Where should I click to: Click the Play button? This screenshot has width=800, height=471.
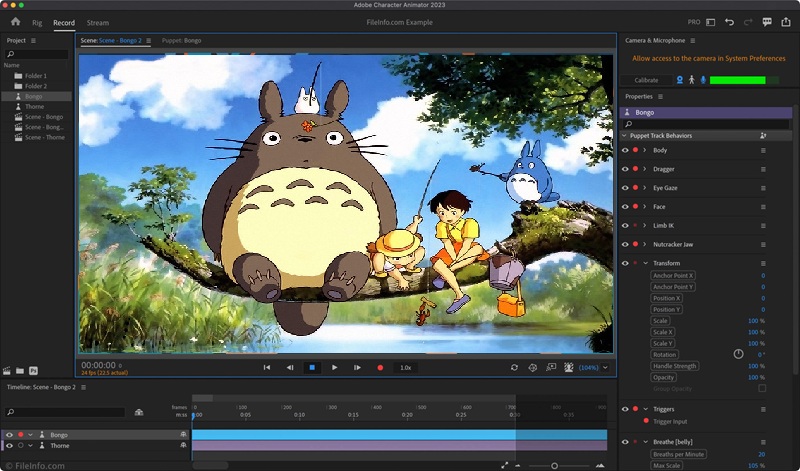point(334,367)
